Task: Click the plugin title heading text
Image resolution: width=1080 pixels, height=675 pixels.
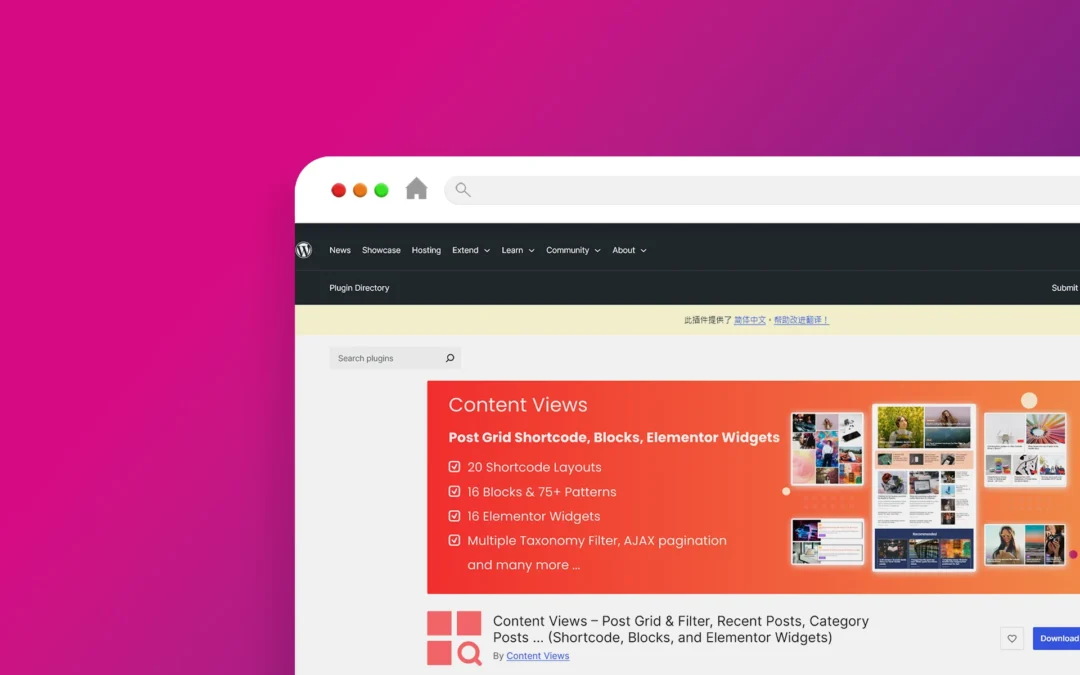Action: pos(681,629)
